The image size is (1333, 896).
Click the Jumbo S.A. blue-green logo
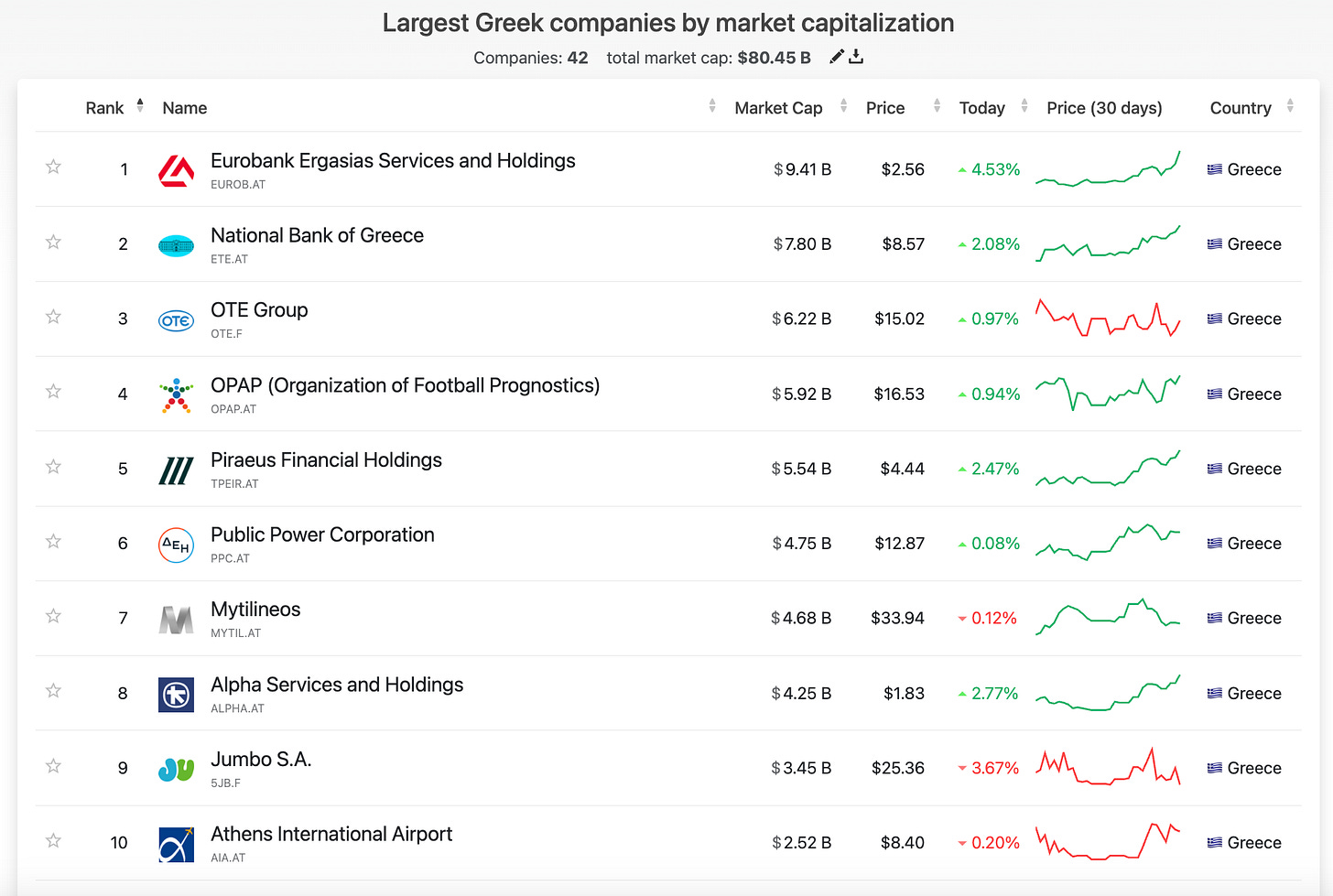point(176,770)
